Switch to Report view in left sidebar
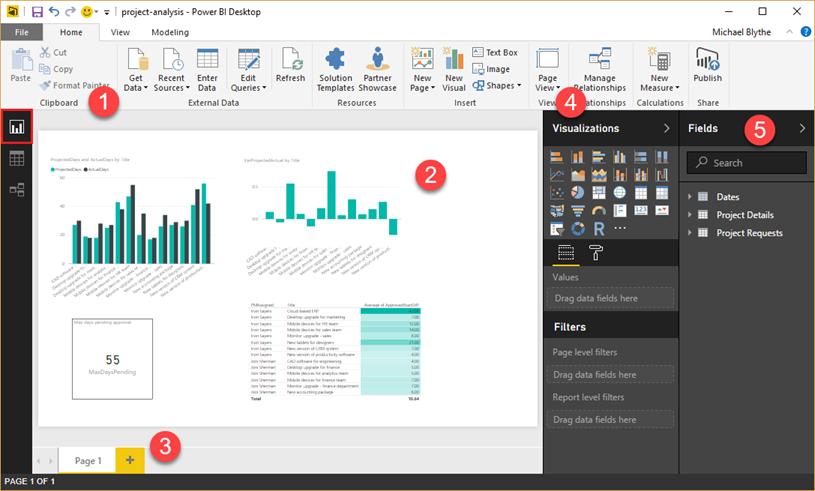 pyautogui.click(x=17, y=127)
